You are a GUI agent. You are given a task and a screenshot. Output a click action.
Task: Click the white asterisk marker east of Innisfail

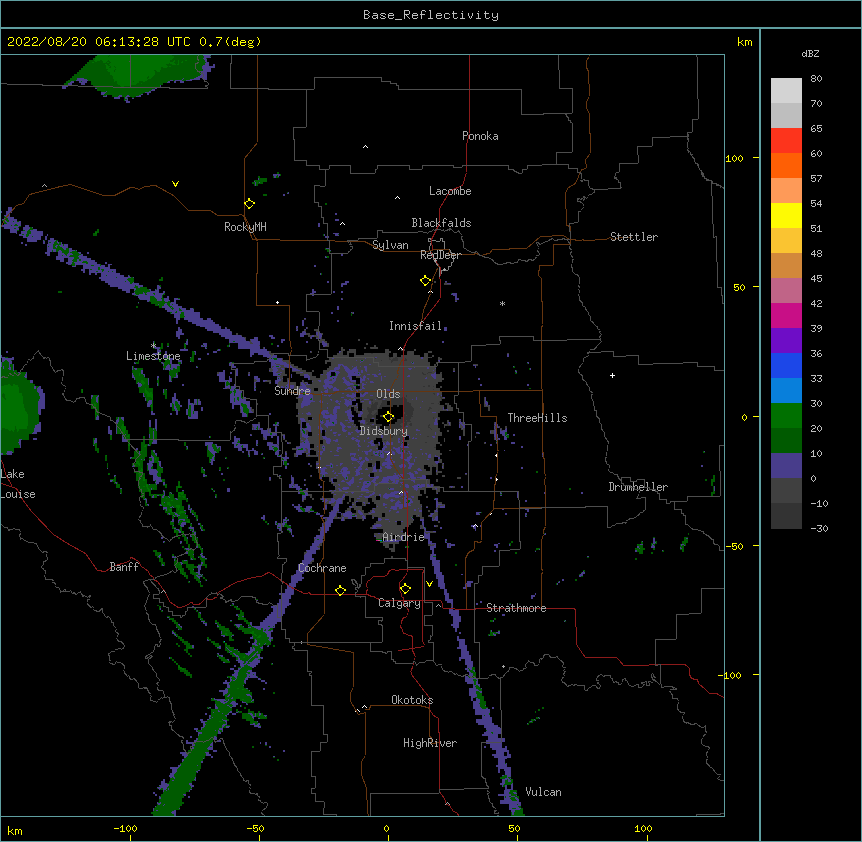502,303
